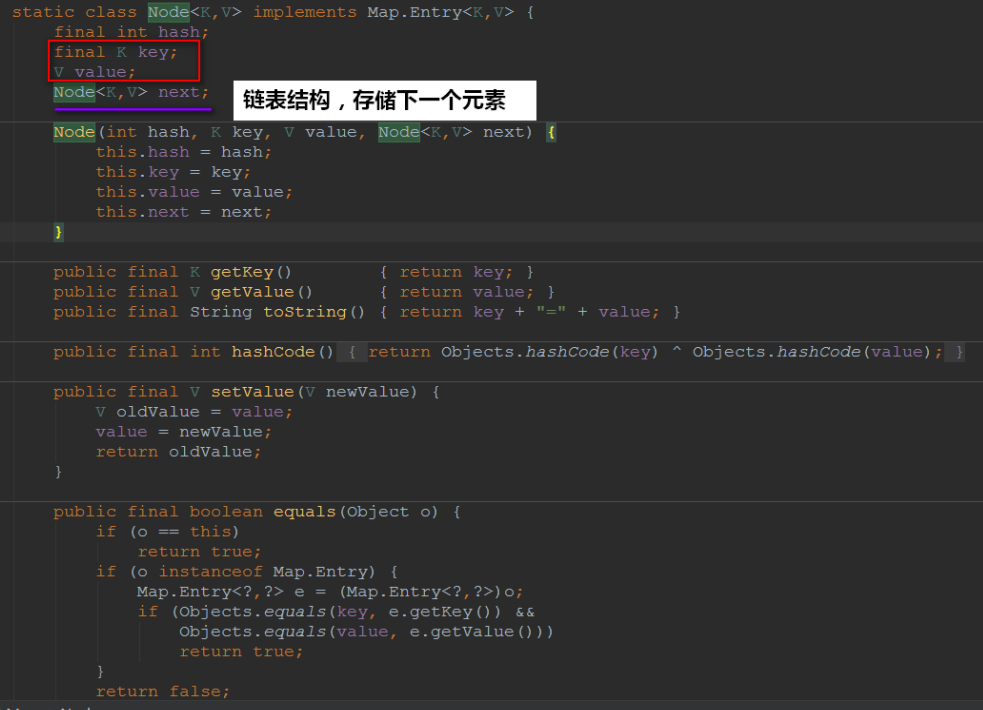The image size is (983, 710).
Task: Click the 'Node<K,V> next' constructor parameter
Action: coord(450,132)
